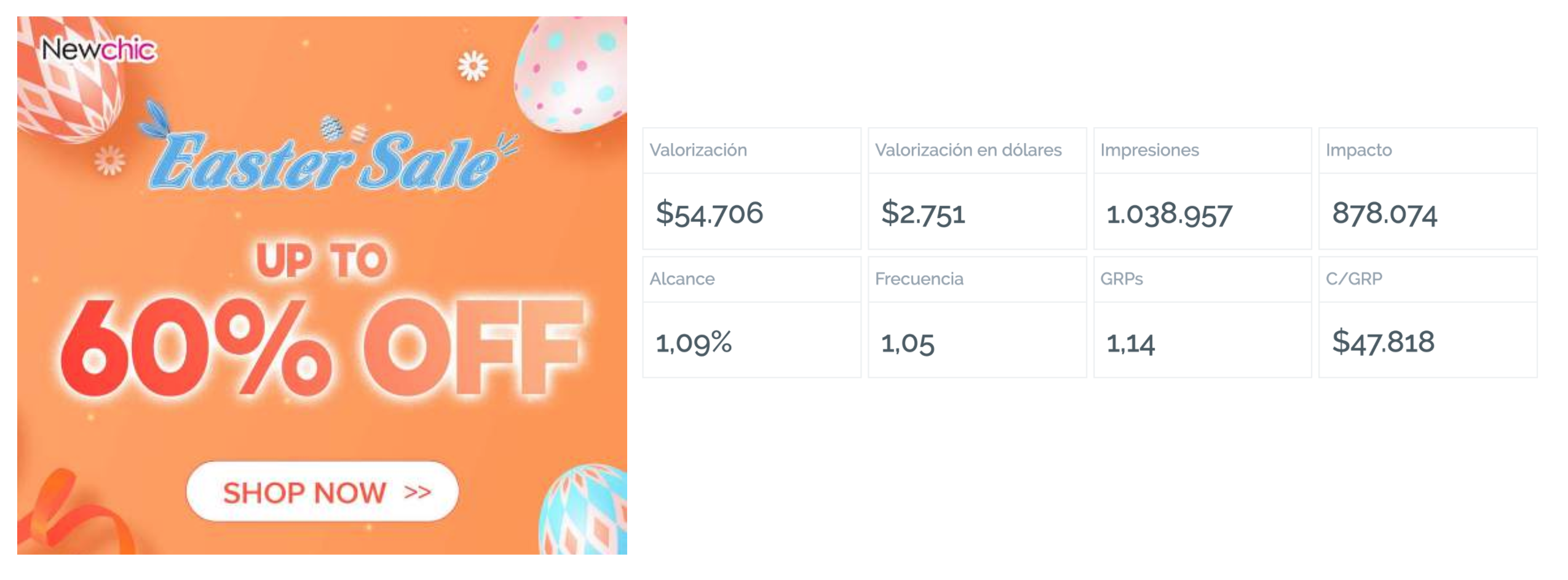Click the SHOP NOW button
Image resolution: width=1568 pixels, height=580 pixels.
point(322,491)
